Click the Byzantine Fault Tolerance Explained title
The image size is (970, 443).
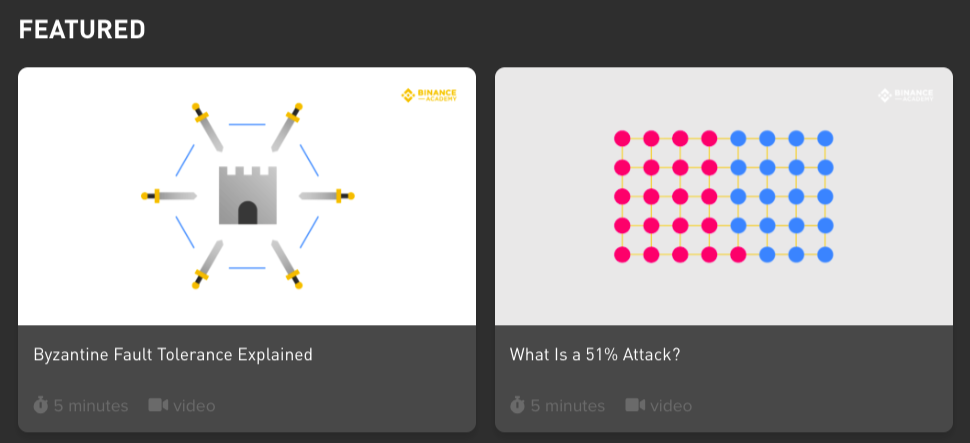173,355
